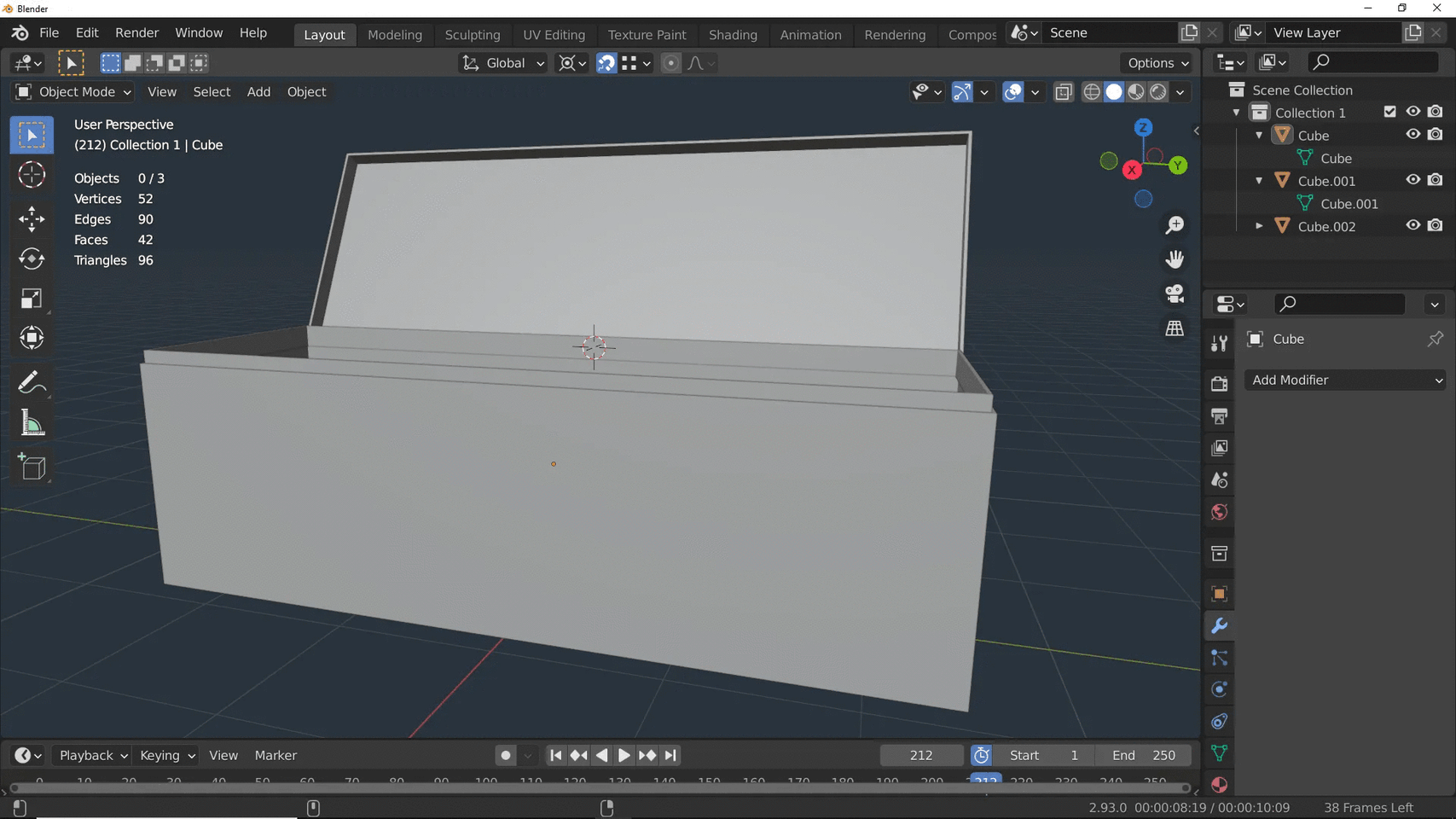This screenshot has width=1456, height=819.
Task: Click the End frame field 250
Action: 1144,755
